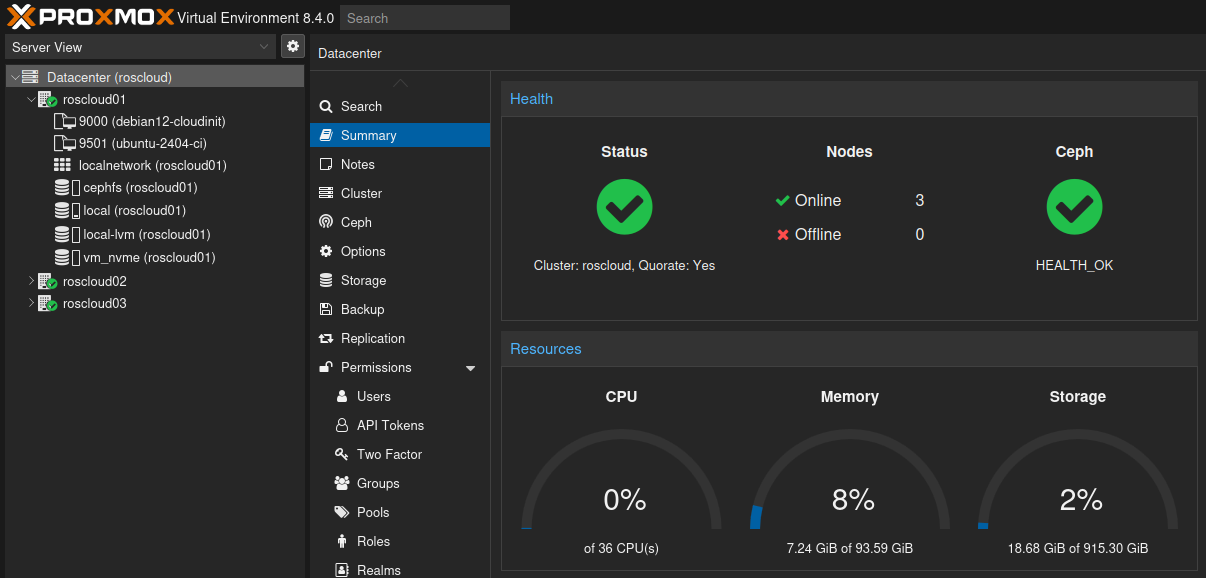Screen dimensions: 1206x578
Task: Click the Proxmox logo
Action: point(90,17)
